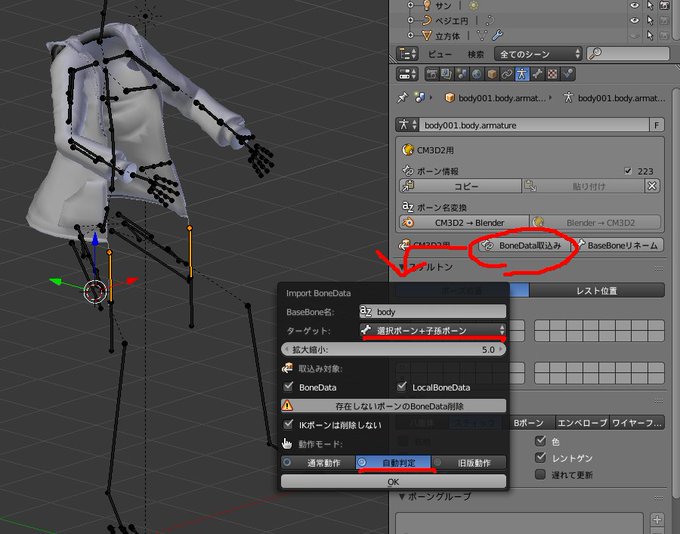Image resolution: width=680 pixels, height=534 pixels.
Task: Click the curve data icon beside ベジェ円
Action: (x=490, y=20)
